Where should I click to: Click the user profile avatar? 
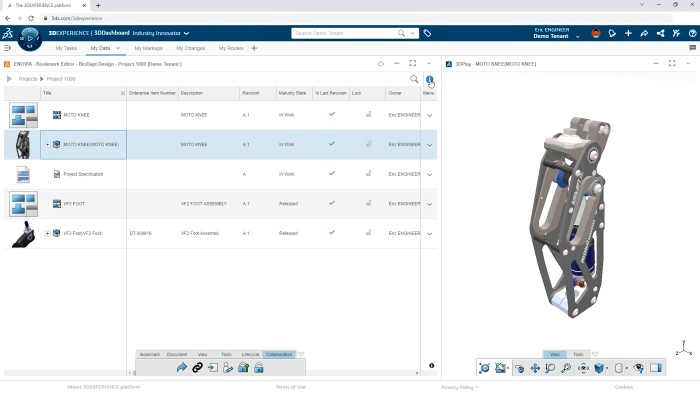point(596,33)
